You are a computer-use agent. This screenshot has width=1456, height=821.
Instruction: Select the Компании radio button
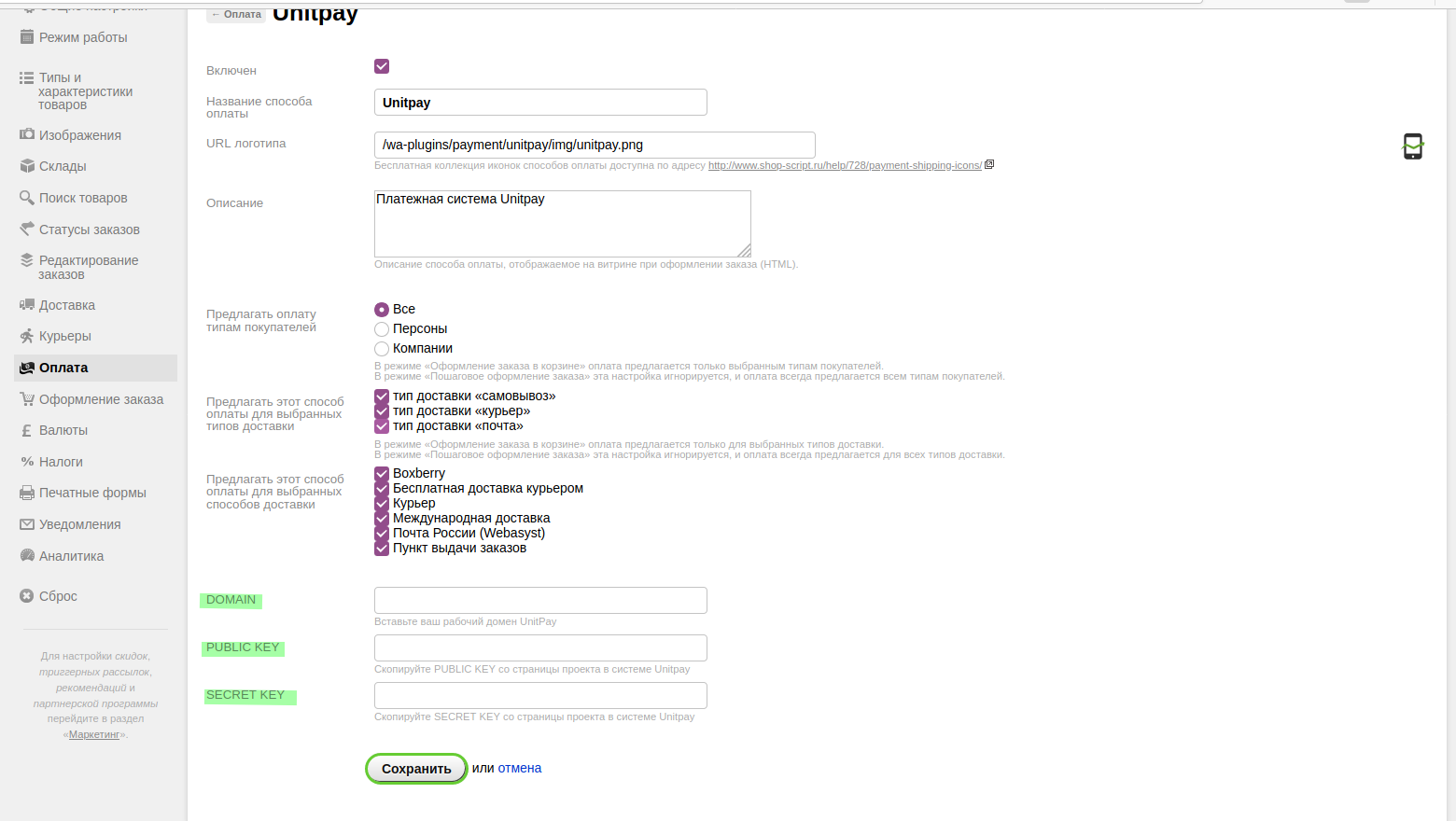382,349
